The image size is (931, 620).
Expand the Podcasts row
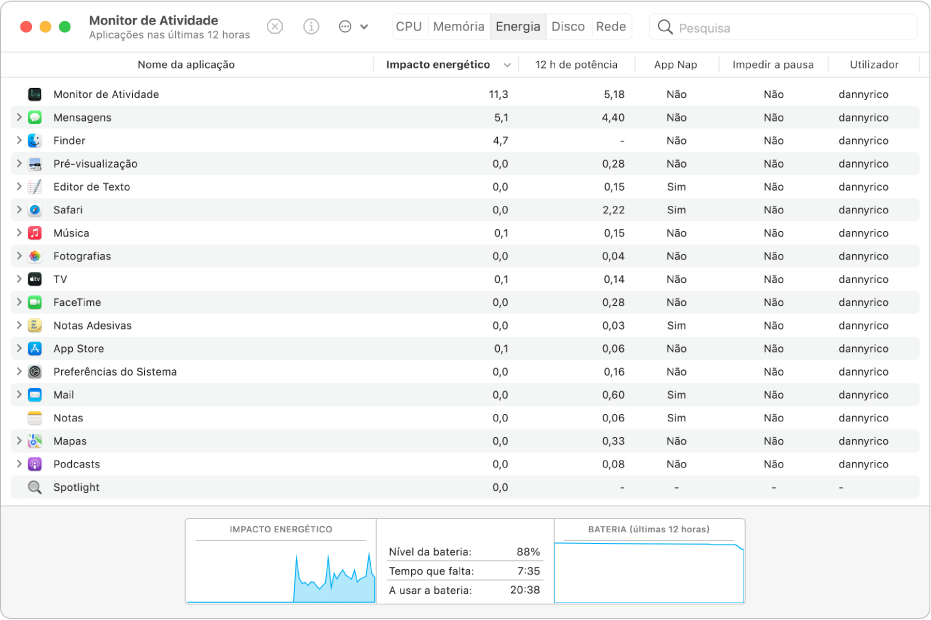(19, 464)
